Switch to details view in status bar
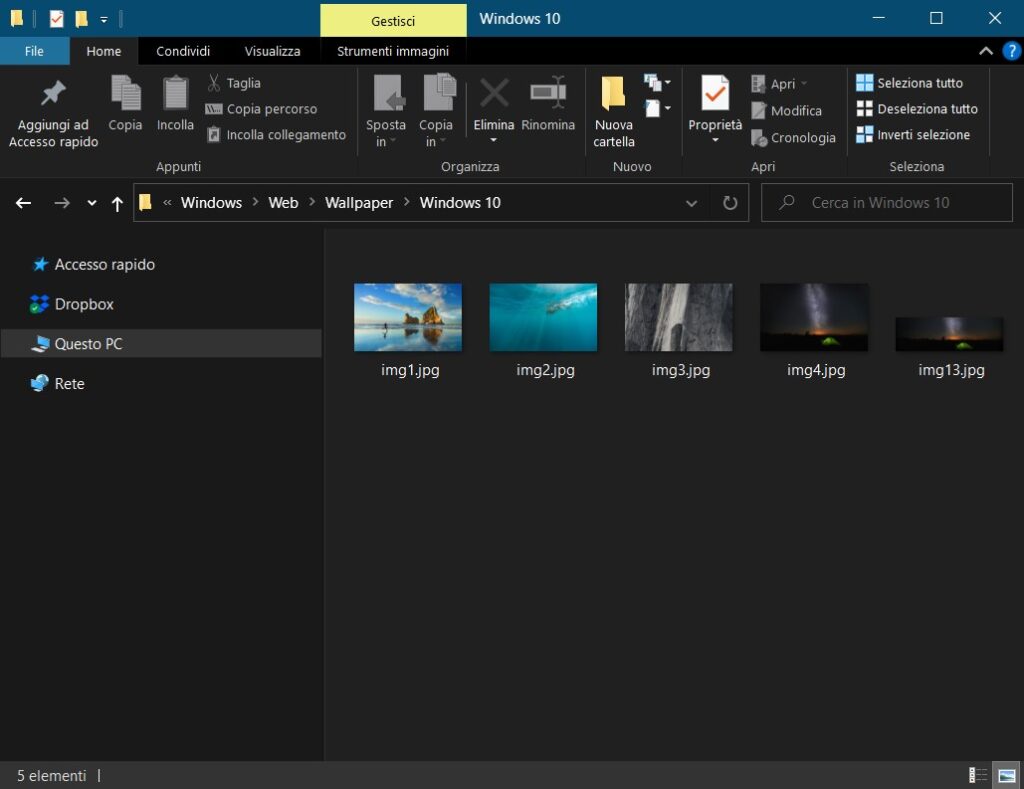The height and width of the screenshot is (789, 1024). [x=978, y=775]
